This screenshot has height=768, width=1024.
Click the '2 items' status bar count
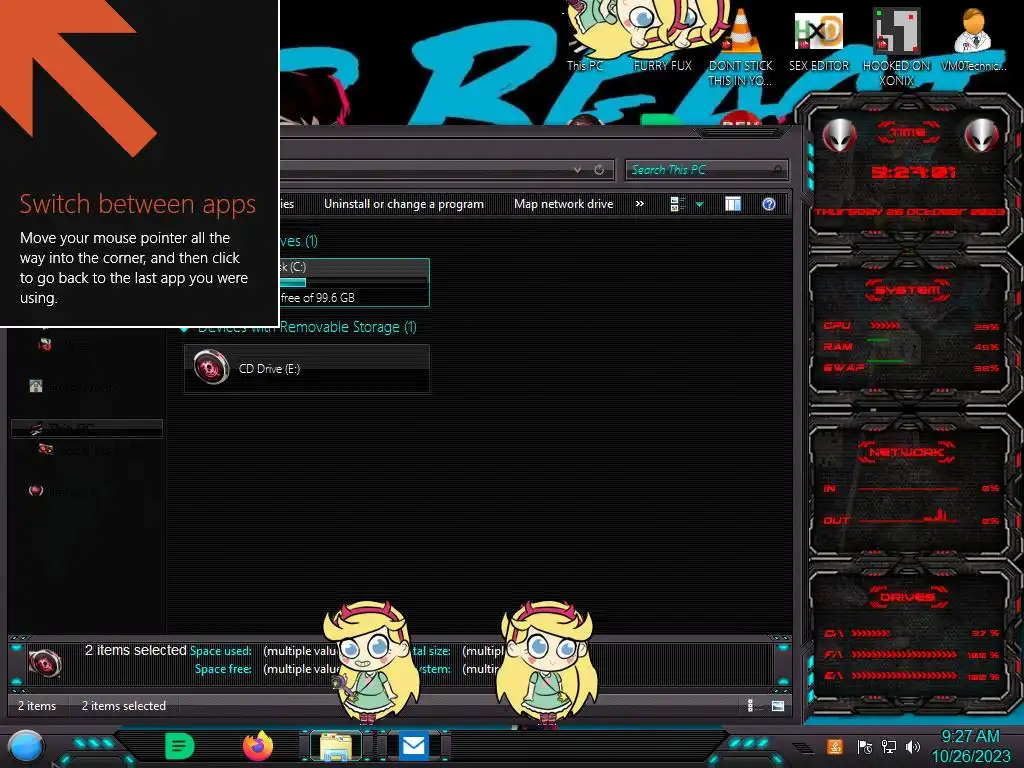coord(37,706)
